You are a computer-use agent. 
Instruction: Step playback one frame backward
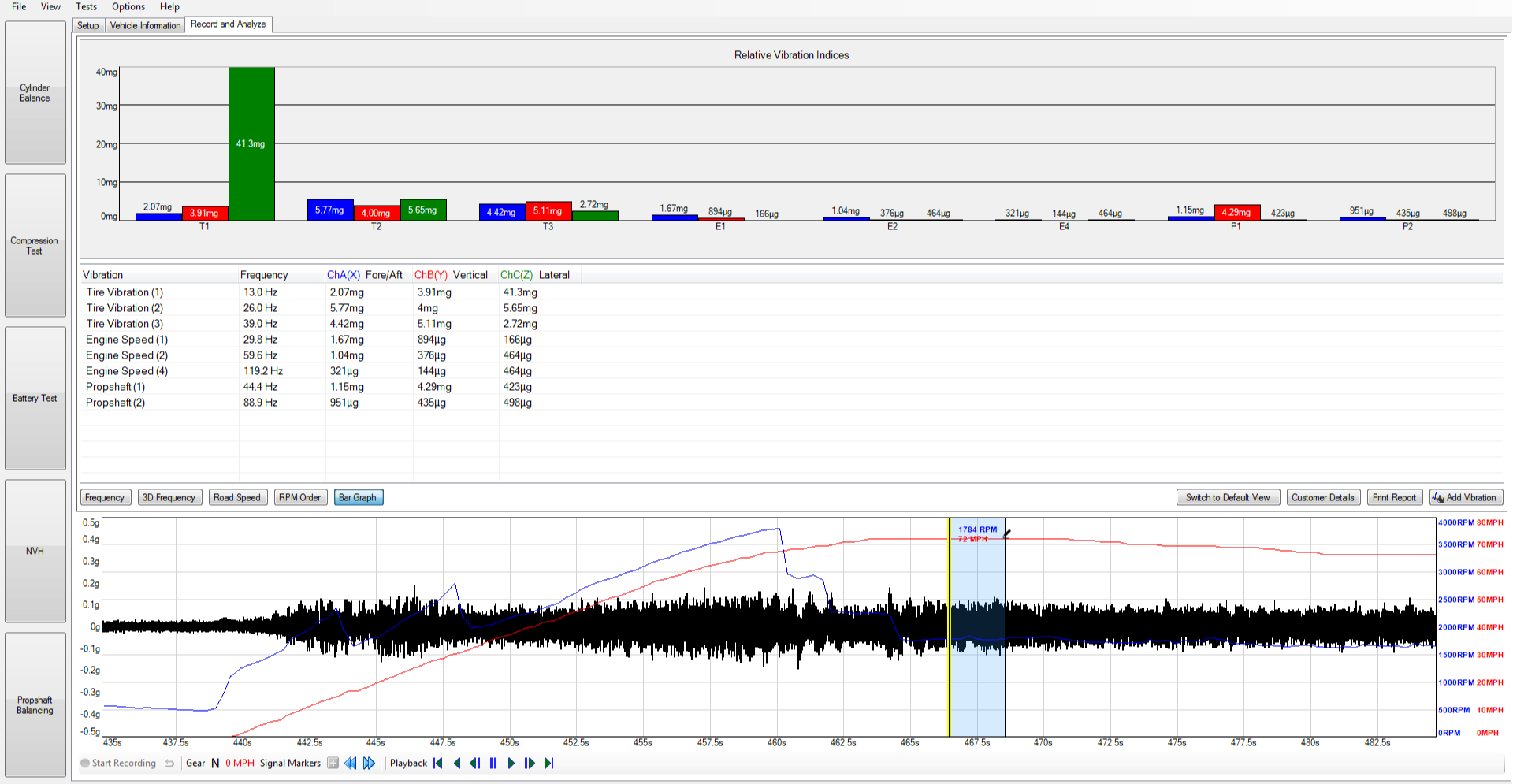tap(475, 763)
